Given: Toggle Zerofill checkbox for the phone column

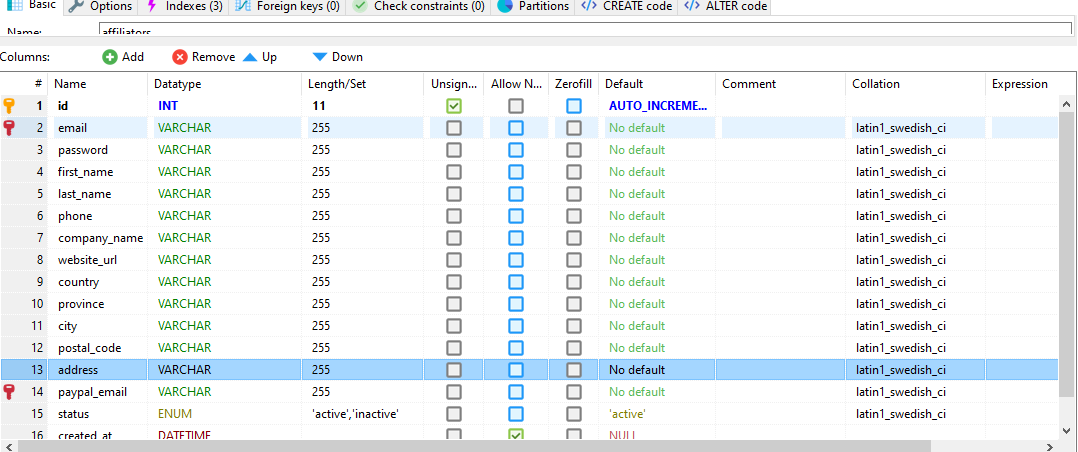Looking at the screenshot, I should [574, 216].
